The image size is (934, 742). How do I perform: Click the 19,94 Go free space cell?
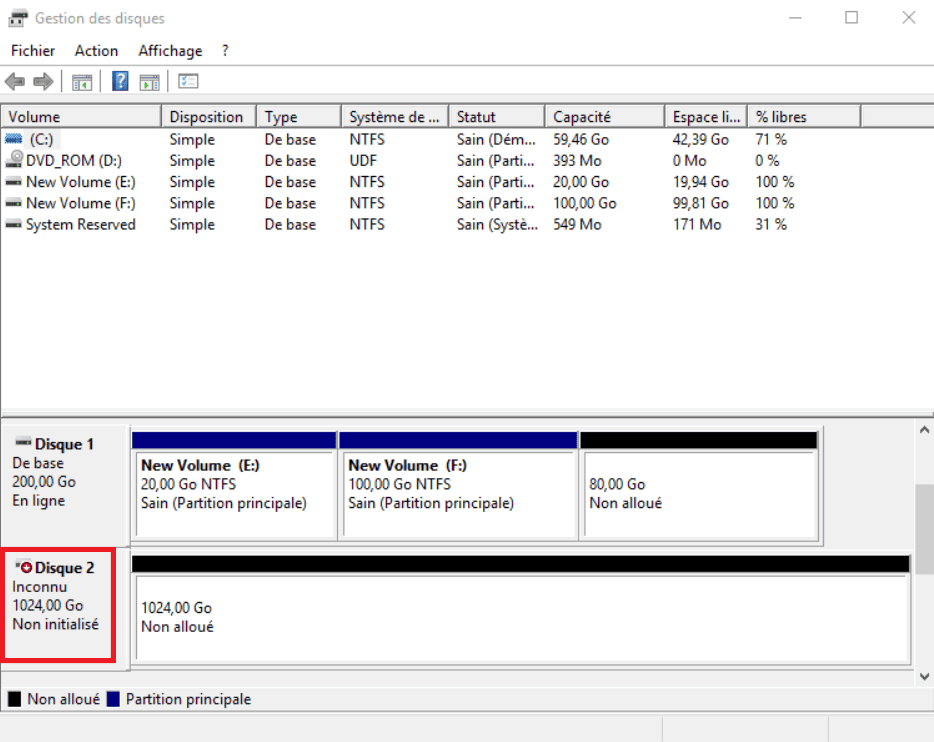tap(700, 182)
